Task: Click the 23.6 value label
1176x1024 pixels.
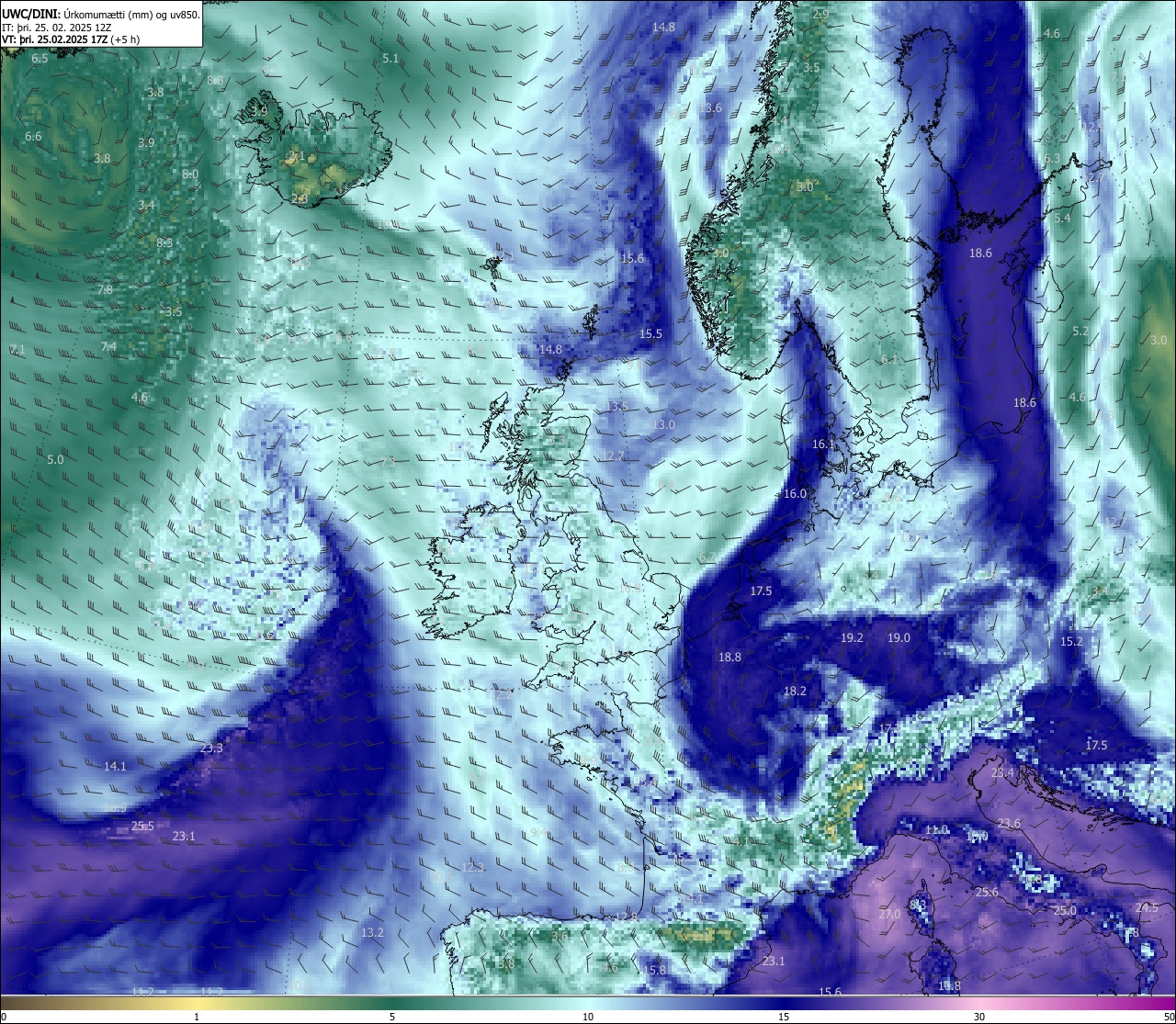Action: point(1009,824)
